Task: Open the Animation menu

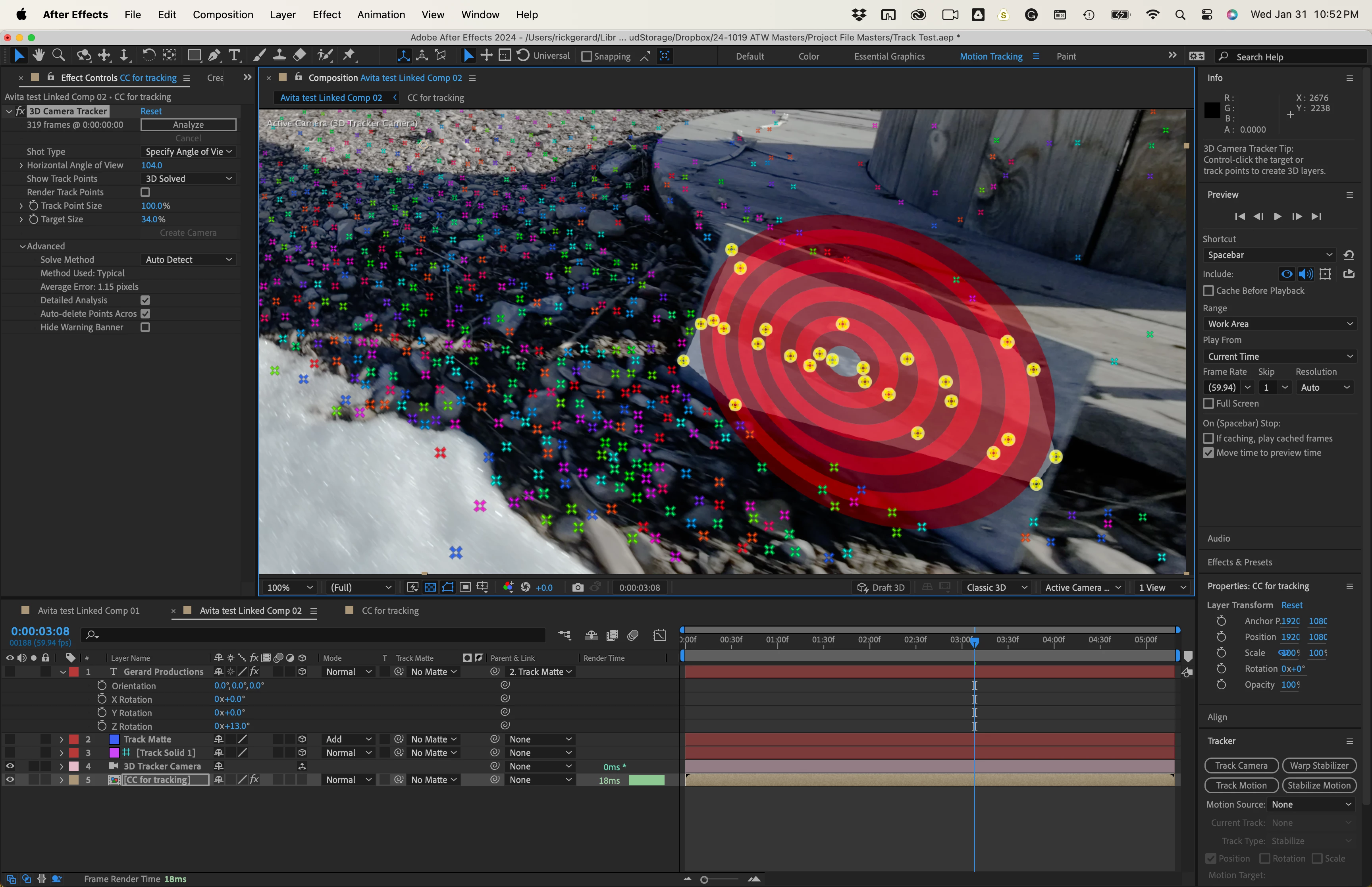Action: [x=381, y=14]
